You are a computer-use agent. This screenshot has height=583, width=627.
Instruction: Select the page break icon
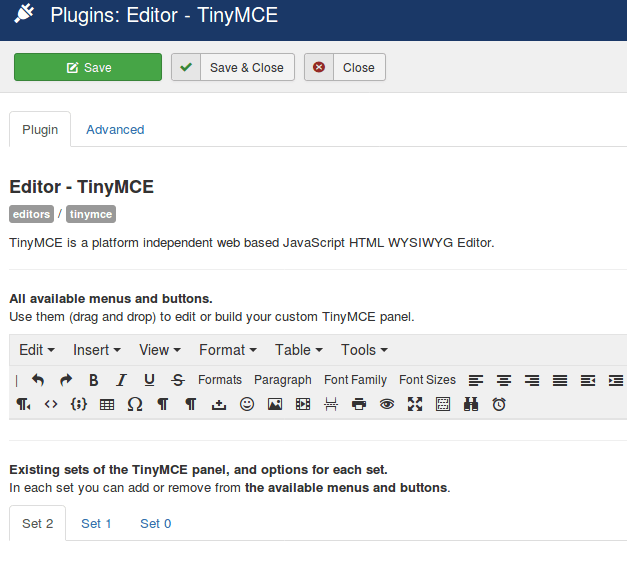coord(331,405)
